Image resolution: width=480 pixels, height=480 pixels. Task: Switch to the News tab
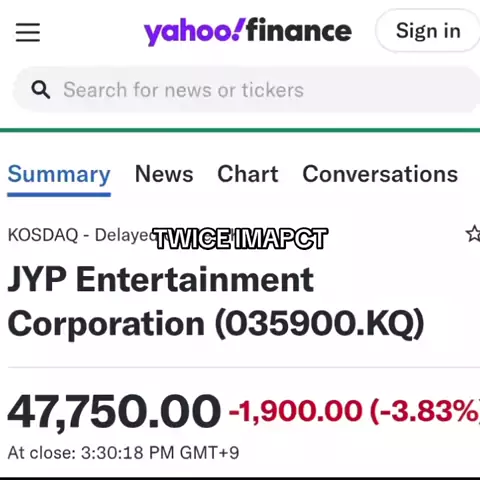tap(164, 174)
